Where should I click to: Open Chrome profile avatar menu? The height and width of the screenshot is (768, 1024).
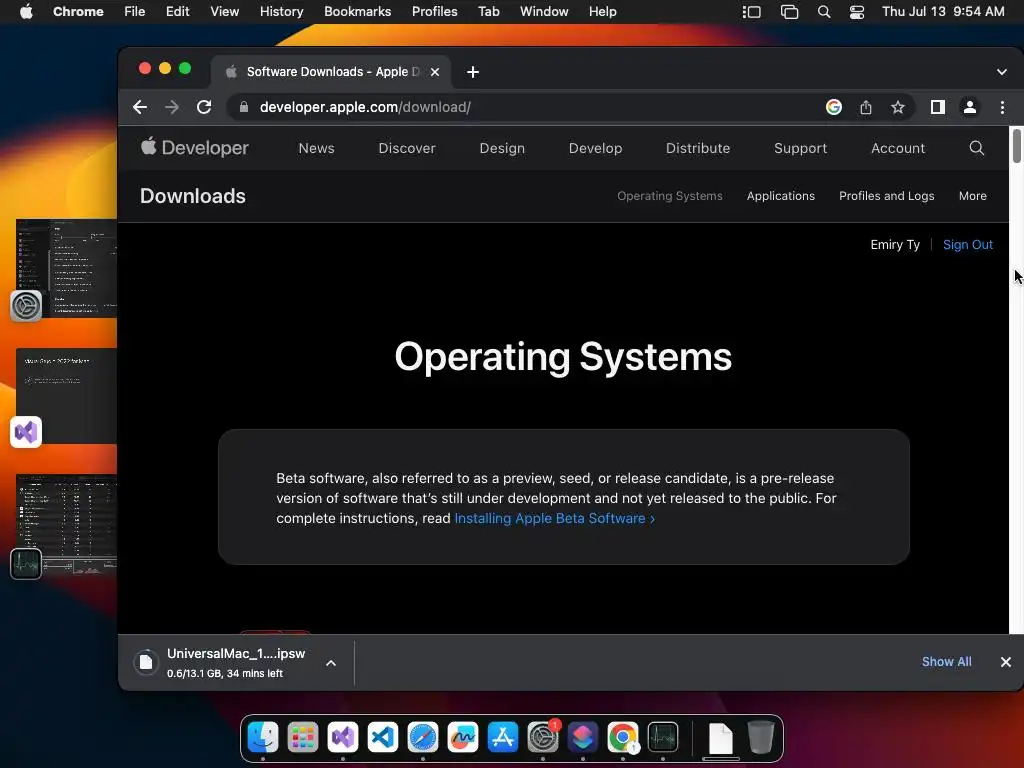pos(970,107)
